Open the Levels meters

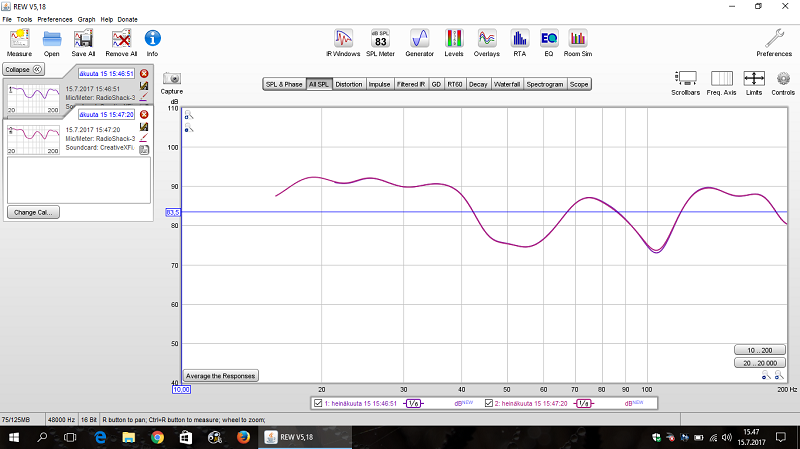point(454,42)
